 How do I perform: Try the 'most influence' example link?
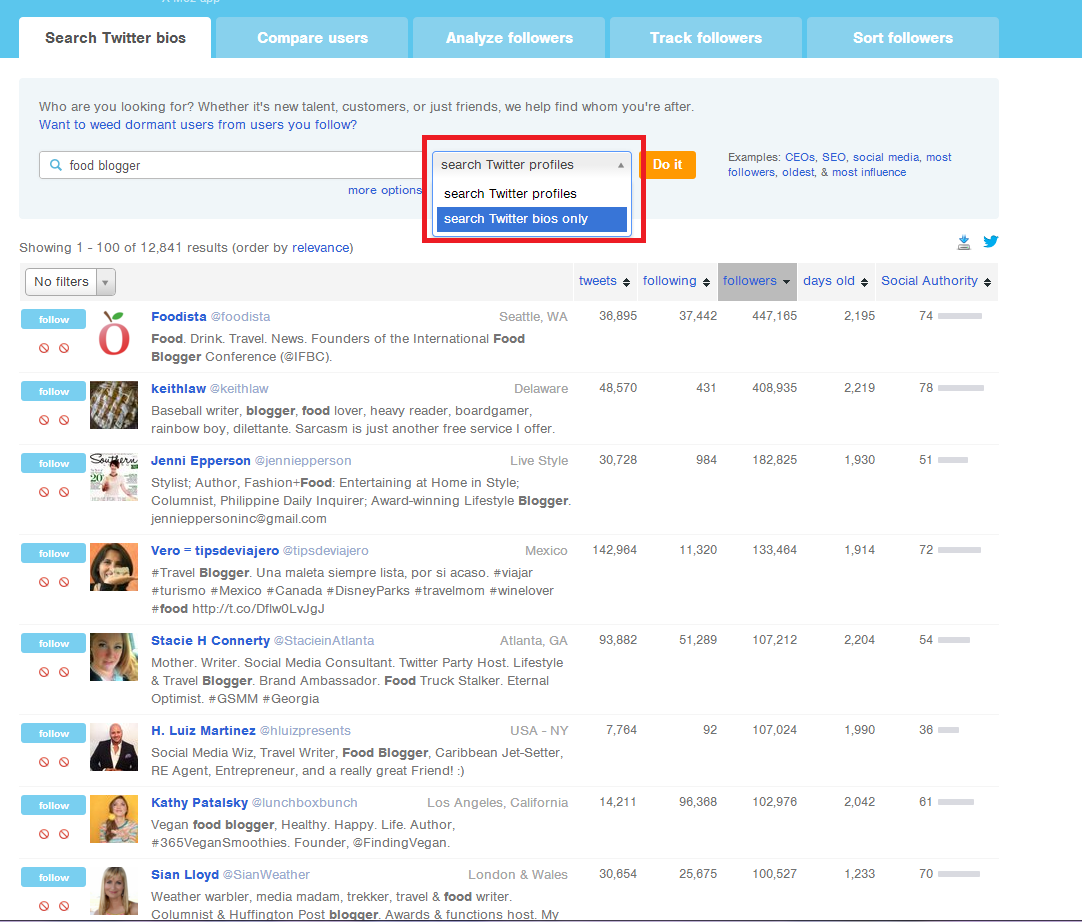pyautogui.click(x=869, y=173)
